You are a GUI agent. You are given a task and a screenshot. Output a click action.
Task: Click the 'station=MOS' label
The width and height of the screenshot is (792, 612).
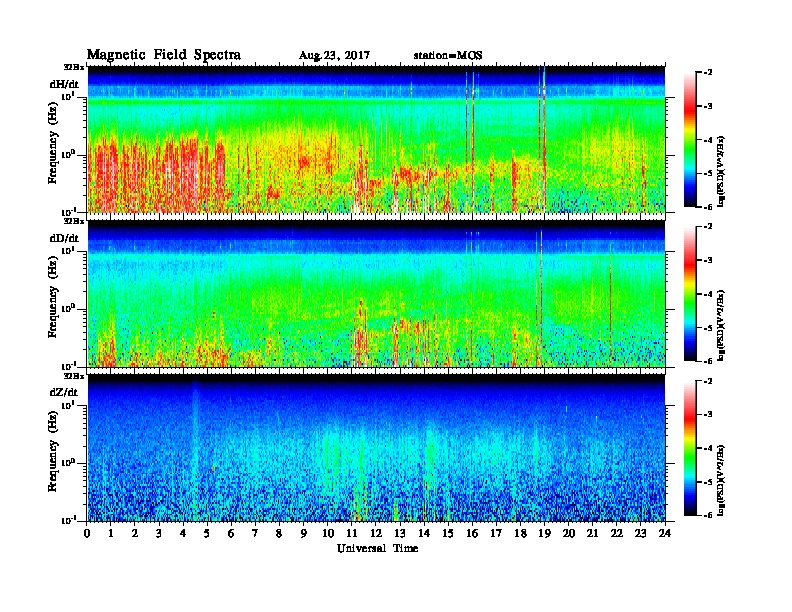(x=448, y=56)
